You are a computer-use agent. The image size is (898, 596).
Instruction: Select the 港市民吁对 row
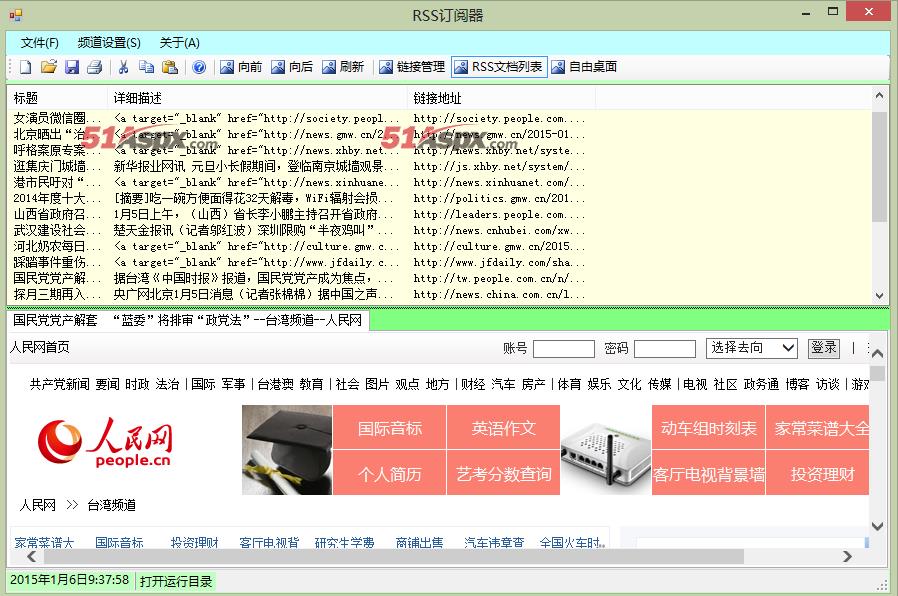click(299, 183)
